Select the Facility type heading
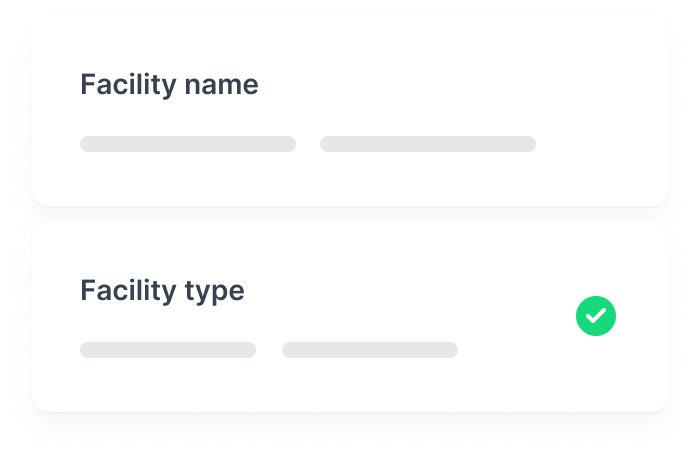Image resolution: width=700 pixels, height=460 pixels. (162, 291)
